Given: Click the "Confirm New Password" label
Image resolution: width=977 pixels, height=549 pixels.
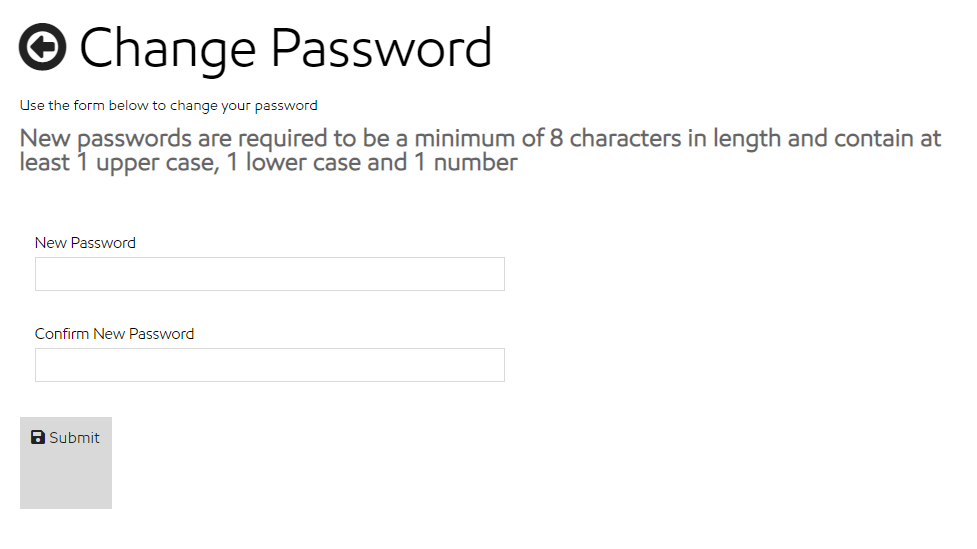Looking at the screenshot, I should (x=114, y=334).
